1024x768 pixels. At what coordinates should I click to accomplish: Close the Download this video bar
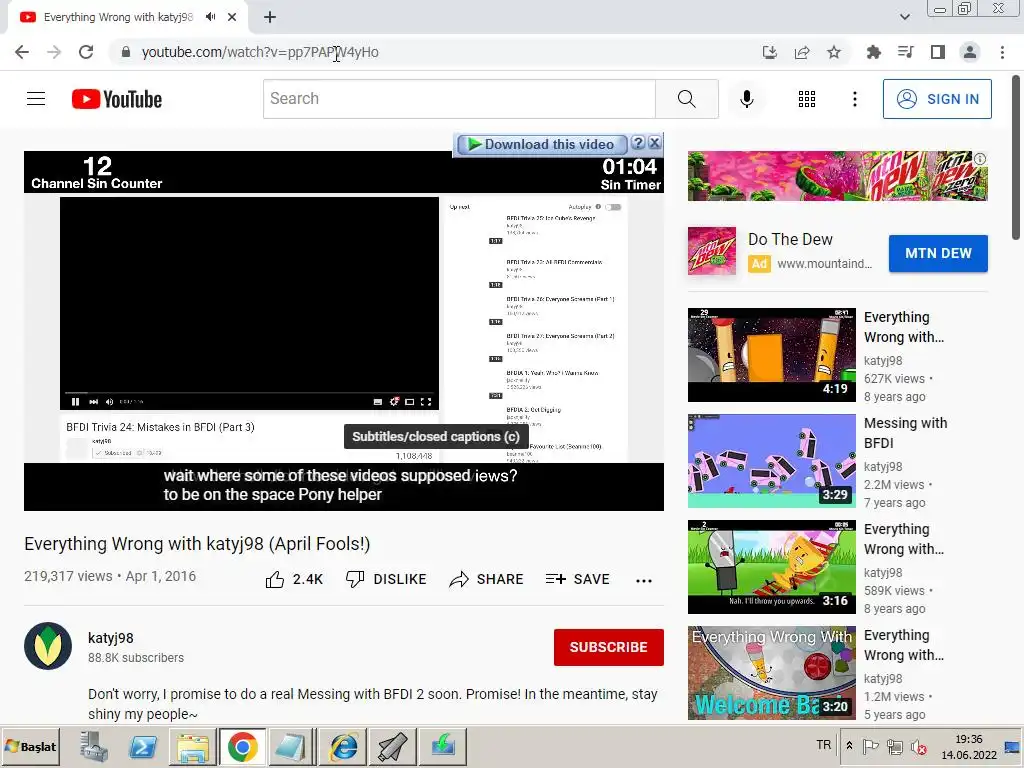(x=654, y=143)
